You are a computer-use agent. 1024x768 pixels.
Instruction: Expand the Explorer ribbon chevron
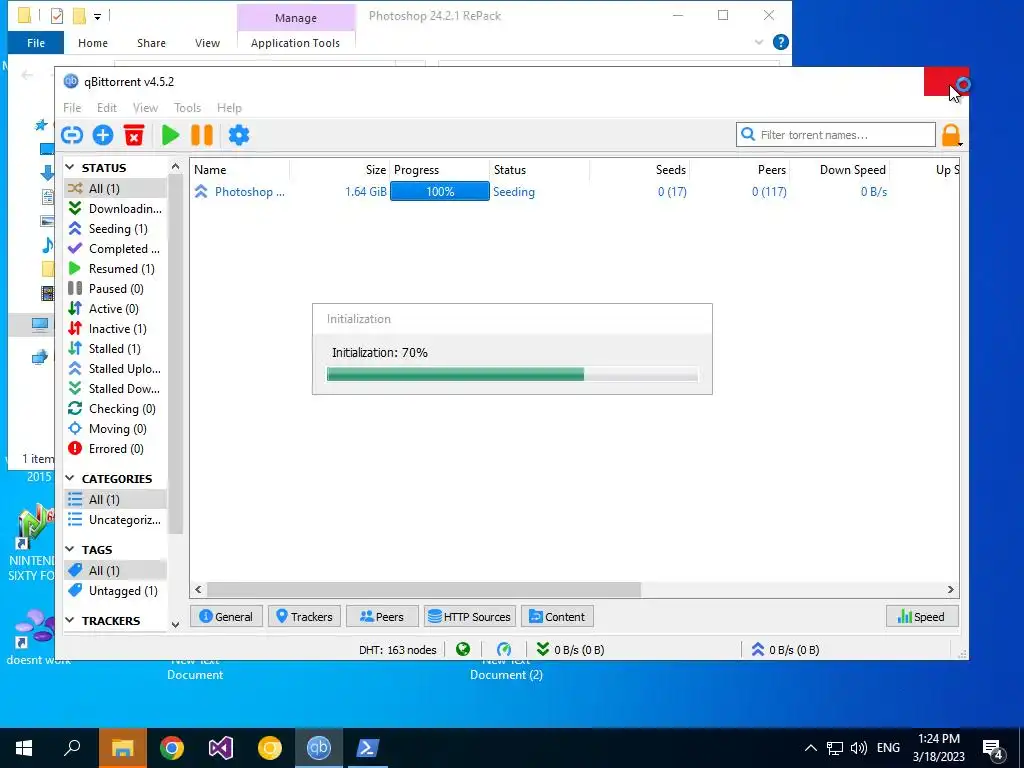(759, 42)
